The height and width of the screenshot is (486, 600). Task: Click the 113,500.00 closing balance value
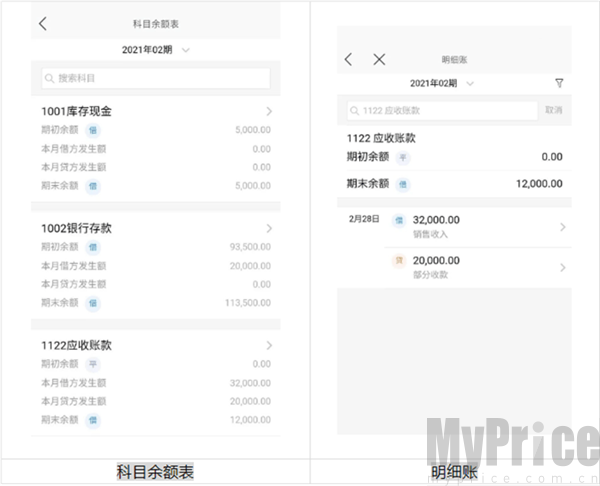[248, 303]
